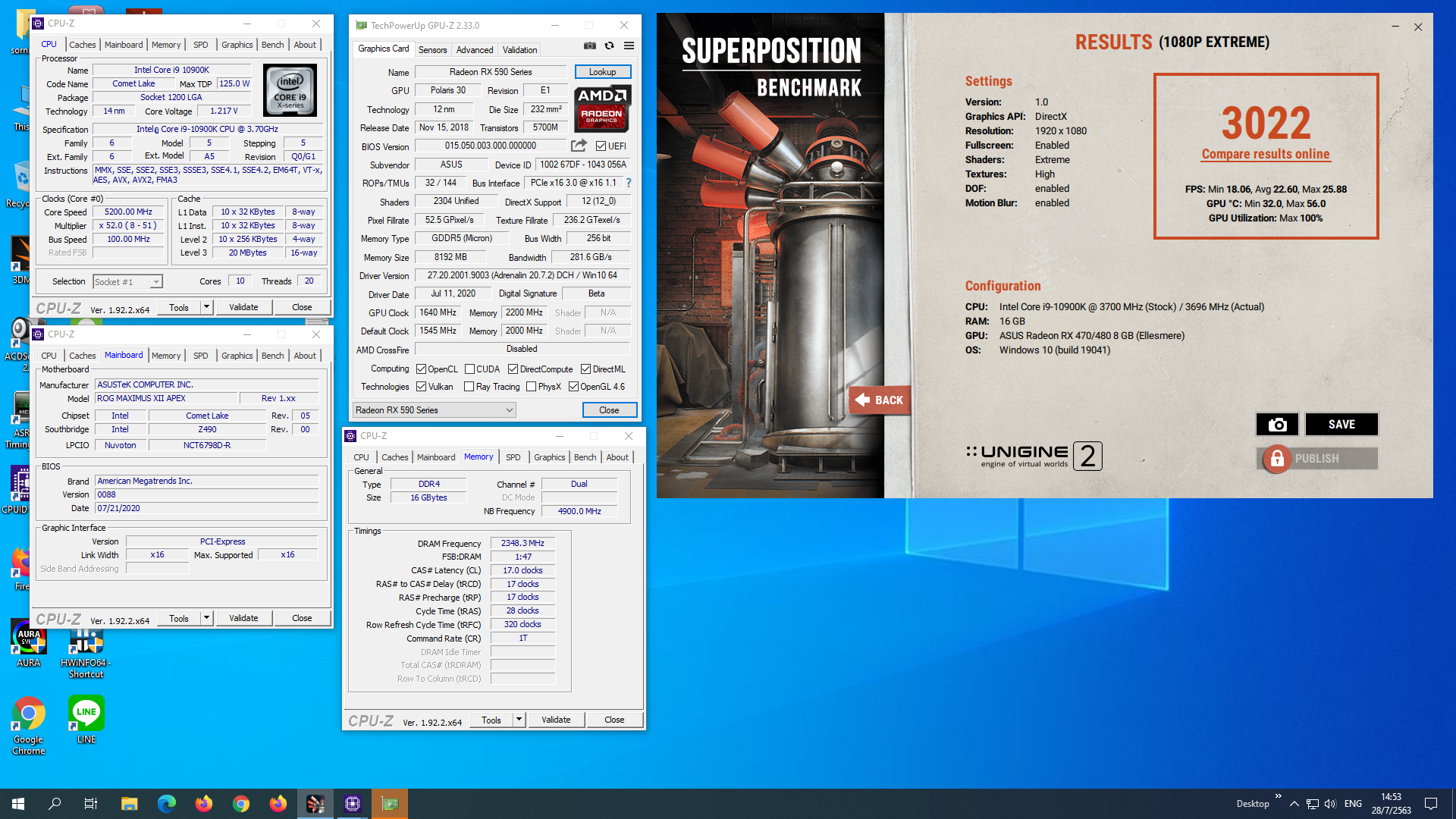1456x819 pixels.
Task: Launch Microsoft Edge from taskbar
Action: click(166, 804)
